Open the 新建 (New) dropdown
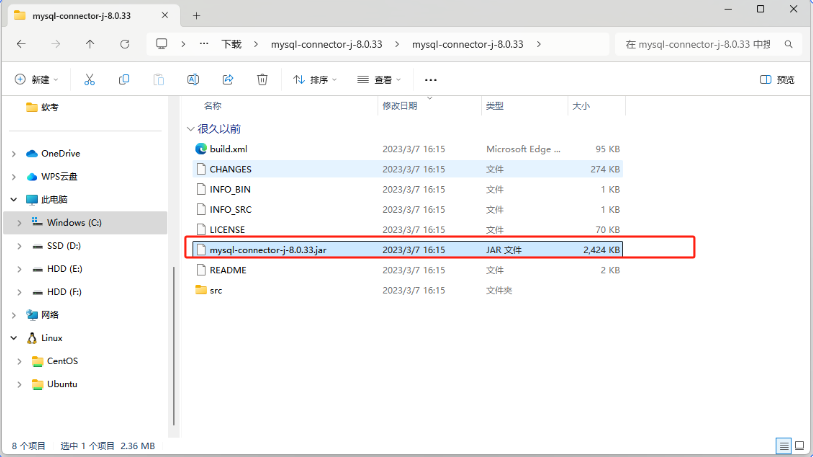 click(x=36, y=79)
